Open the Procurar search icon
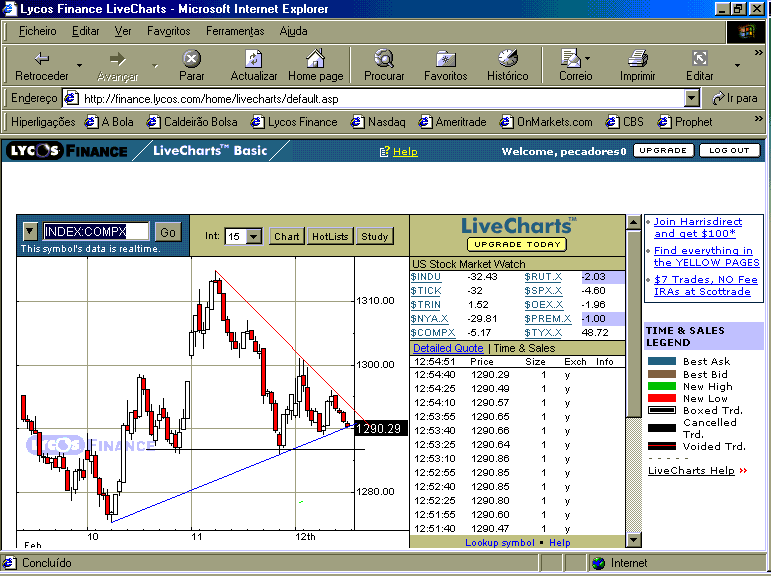The width and height of the screenshot is (771, 576). pyautogui.click(x=384, y=58)
